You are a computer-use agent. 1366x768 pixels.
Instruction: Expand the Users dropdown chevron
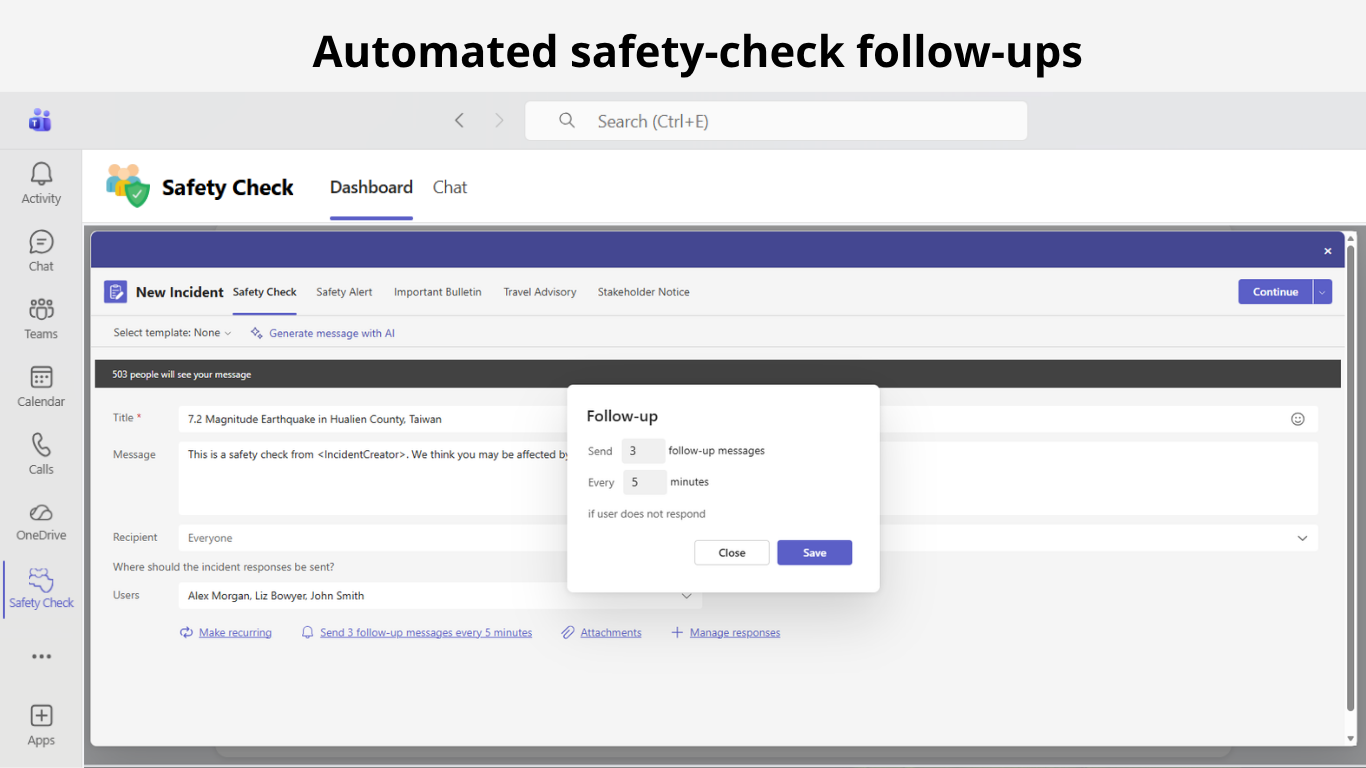tap(687, 596)
